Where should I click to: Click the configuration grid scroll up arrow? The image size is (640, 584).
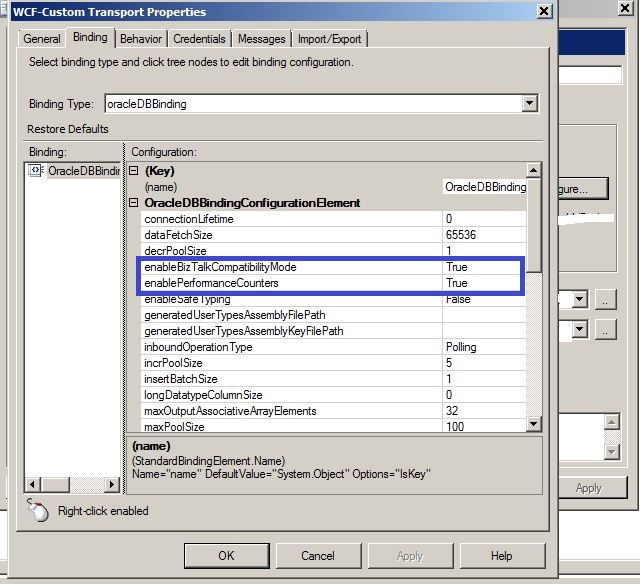[533, 170]
